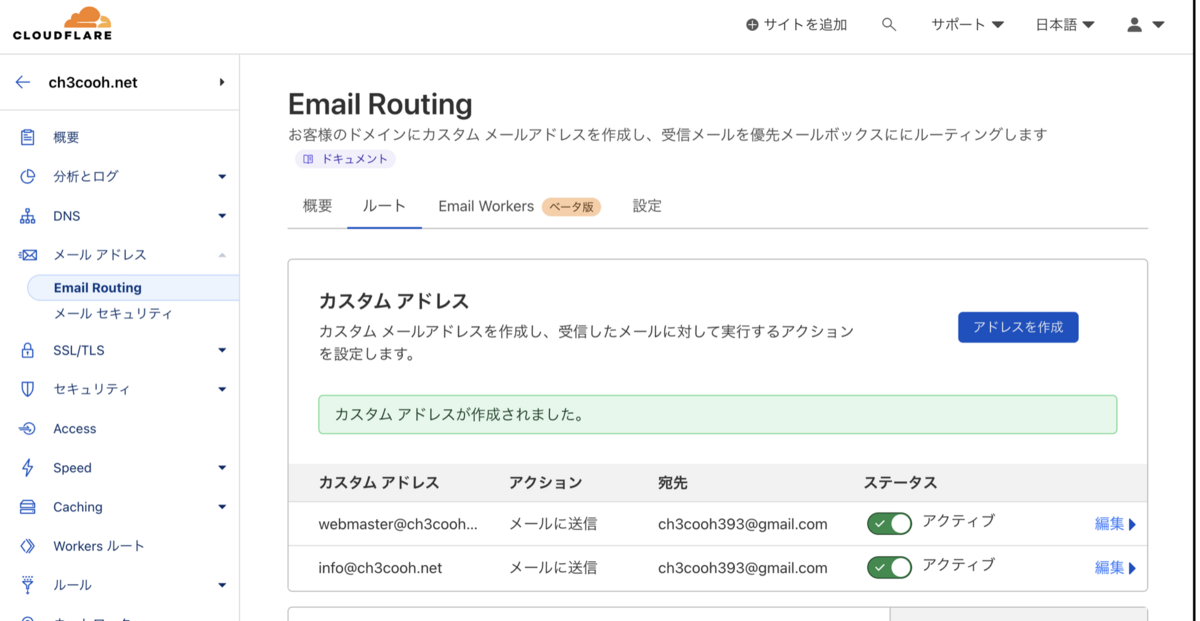Open the サポート dropdown menu
This screenshot has height=621, width=1200.
(x=967, y=25)
